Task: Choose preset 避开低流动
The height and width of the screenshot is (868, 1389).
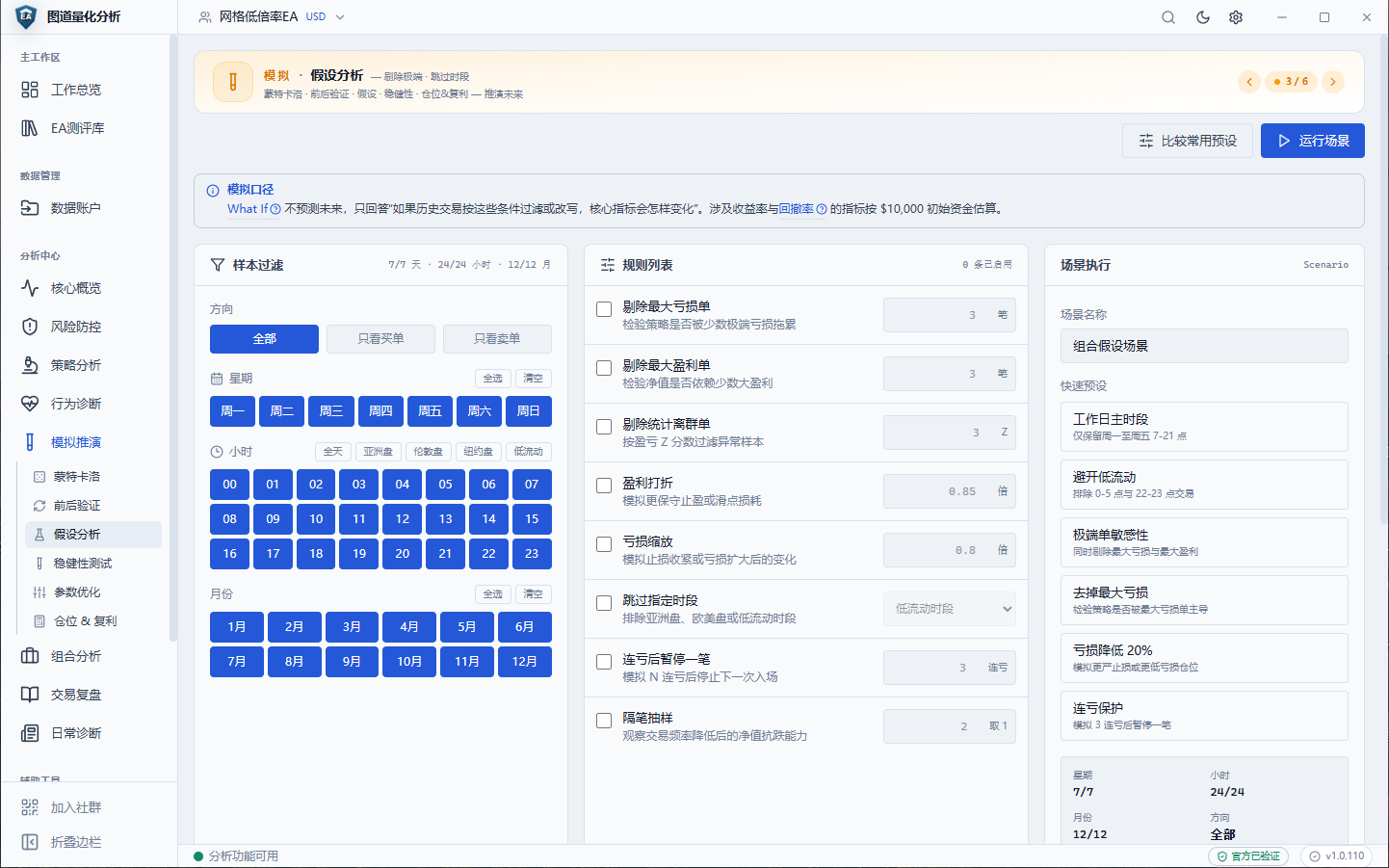Action: [1204, 485]
